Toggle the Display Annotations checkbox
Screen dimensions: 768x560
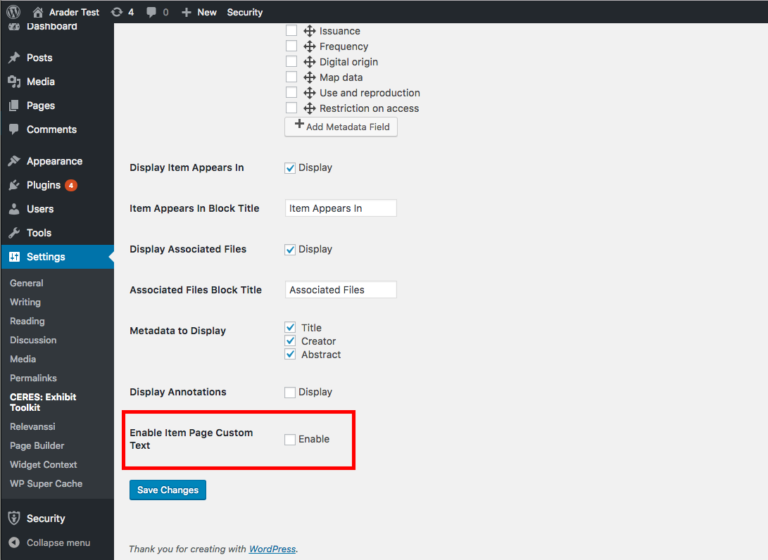(290, 392)
